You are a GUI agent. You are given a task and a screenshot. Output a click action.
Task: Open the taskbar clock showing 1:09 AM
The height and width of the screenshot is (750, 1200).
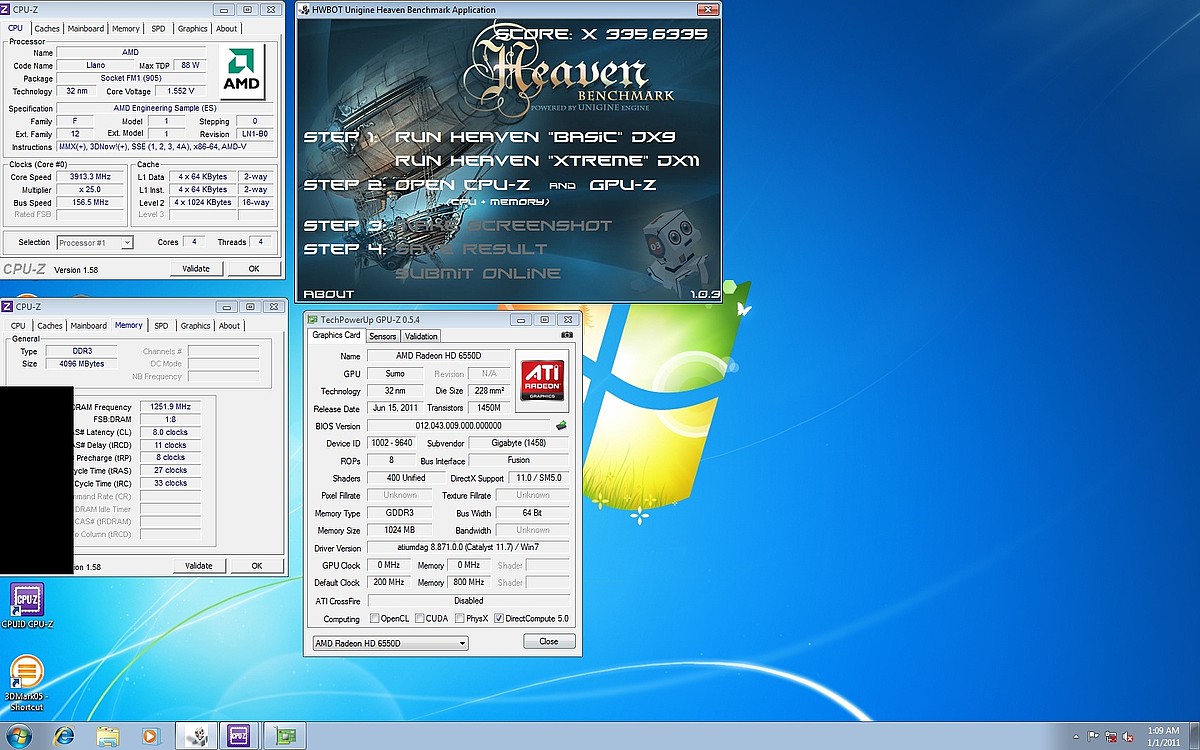pyautogui.click(x=1163, y=736)
